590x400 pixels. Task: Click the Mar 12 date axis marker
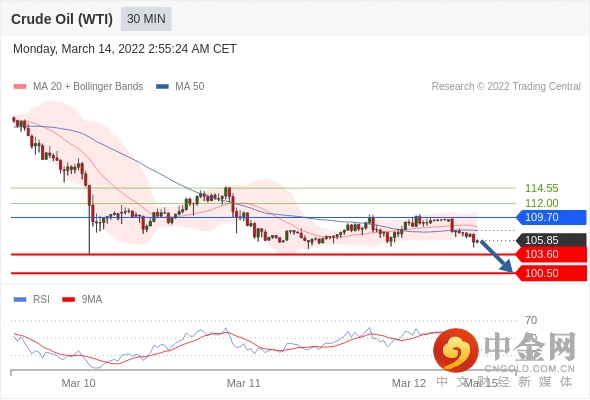(409, 383)
